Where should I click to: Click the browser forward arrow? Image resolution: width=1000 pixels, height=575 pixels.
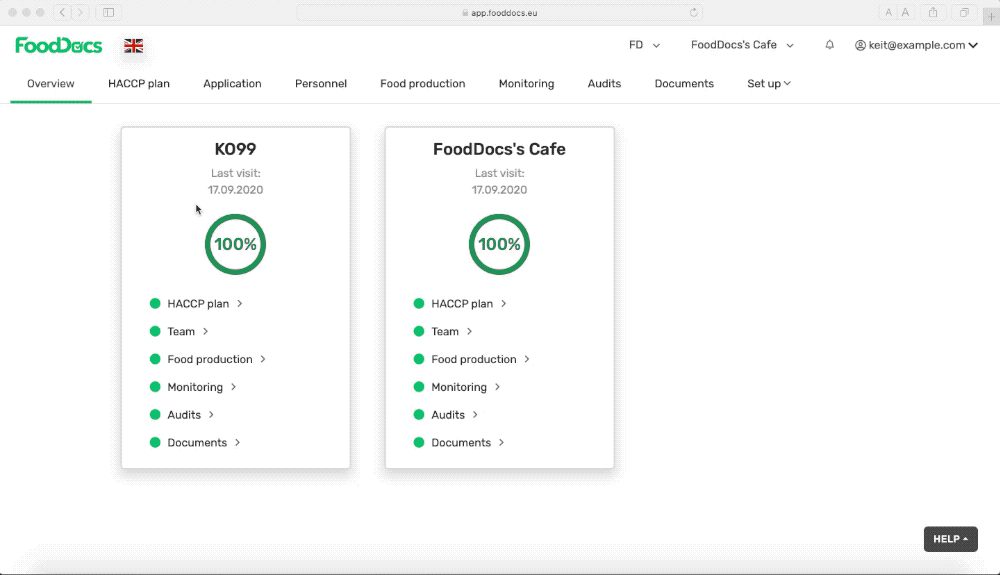(80, 12)
